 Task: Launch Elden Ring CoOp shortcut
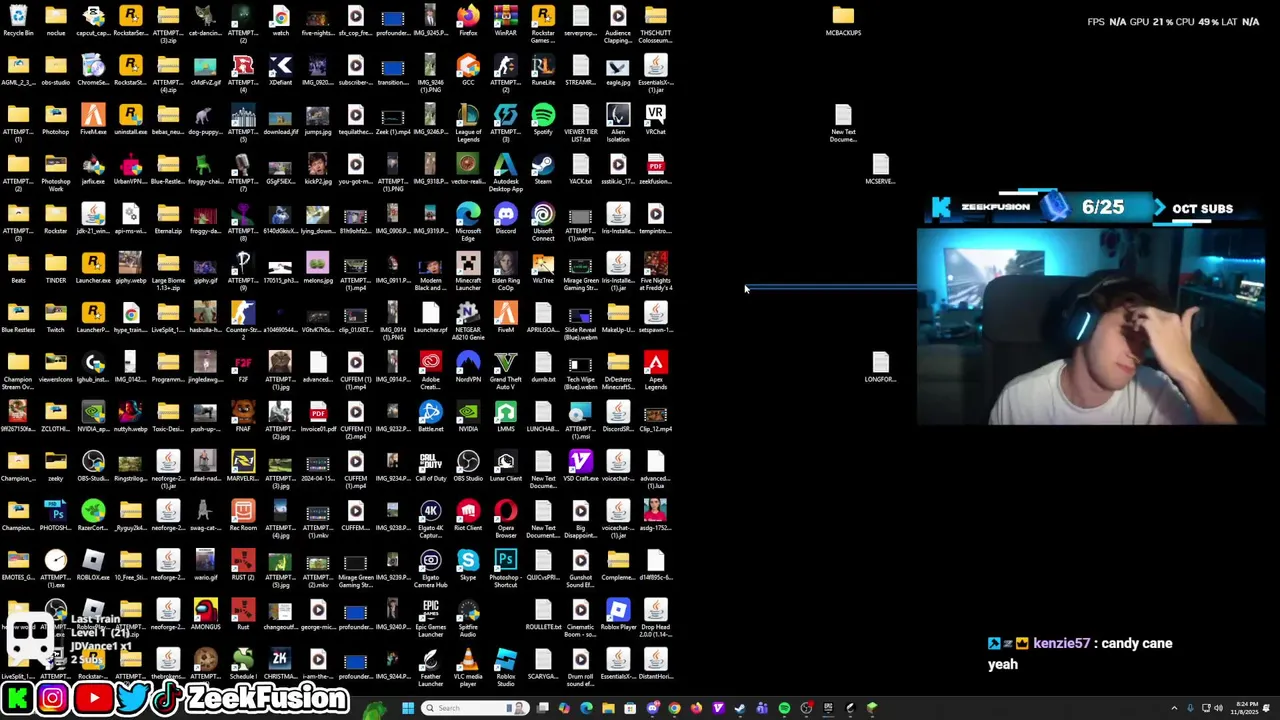(x=506, y=271)
